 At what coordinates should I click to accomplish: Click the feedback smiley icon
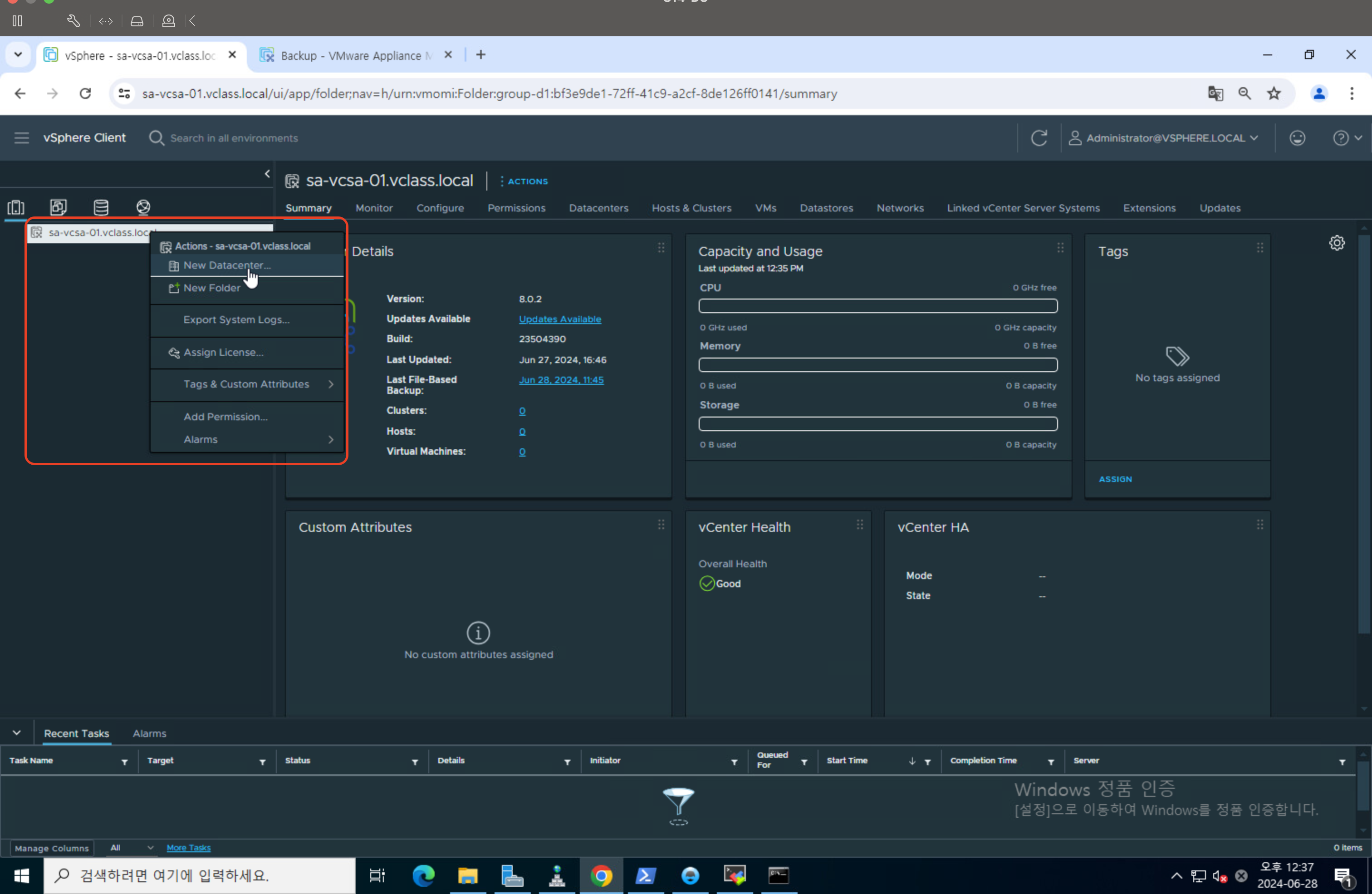[1297, 138]
